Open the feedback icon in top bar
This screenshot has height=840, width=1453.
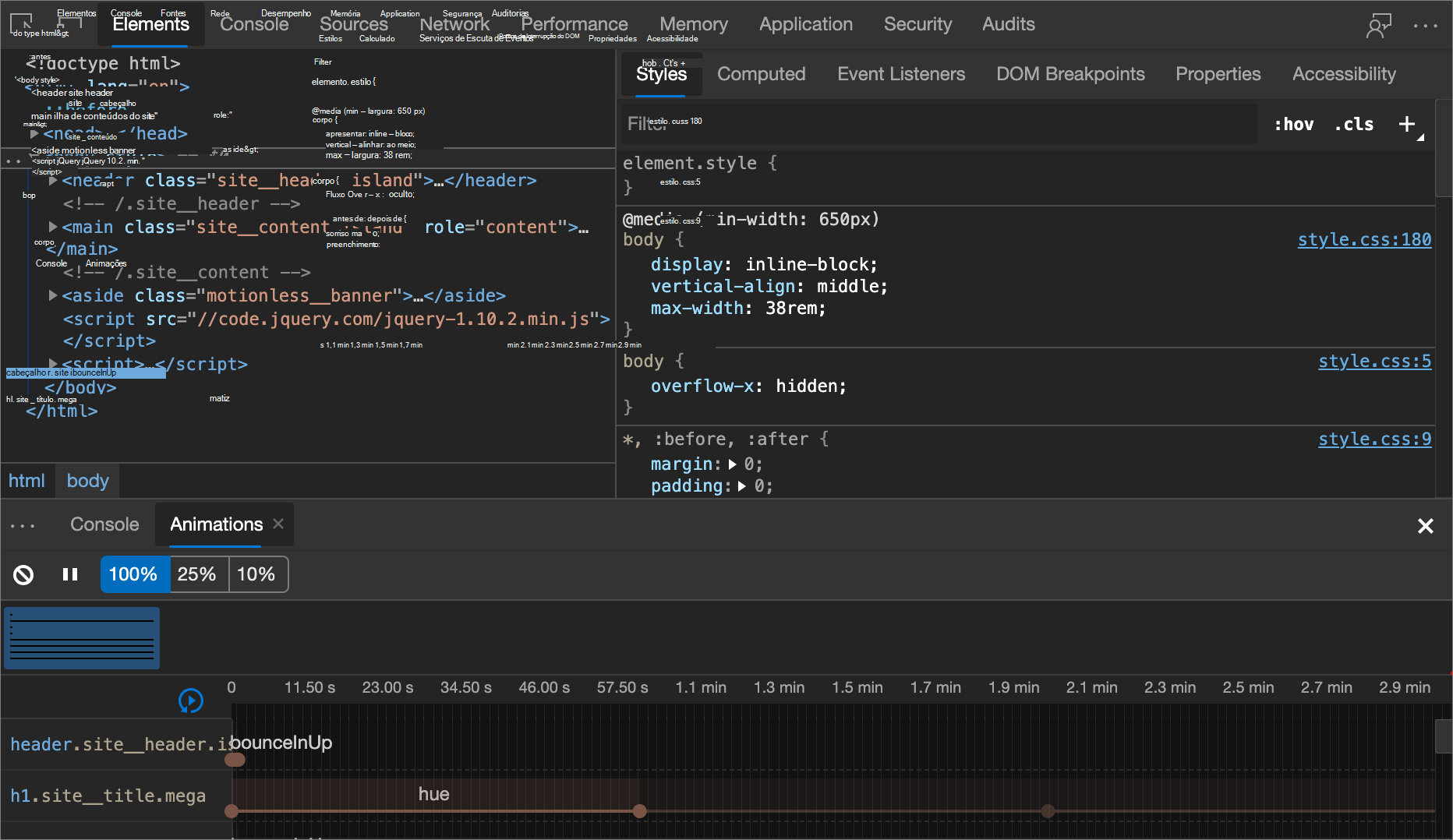coord(1378,25)
